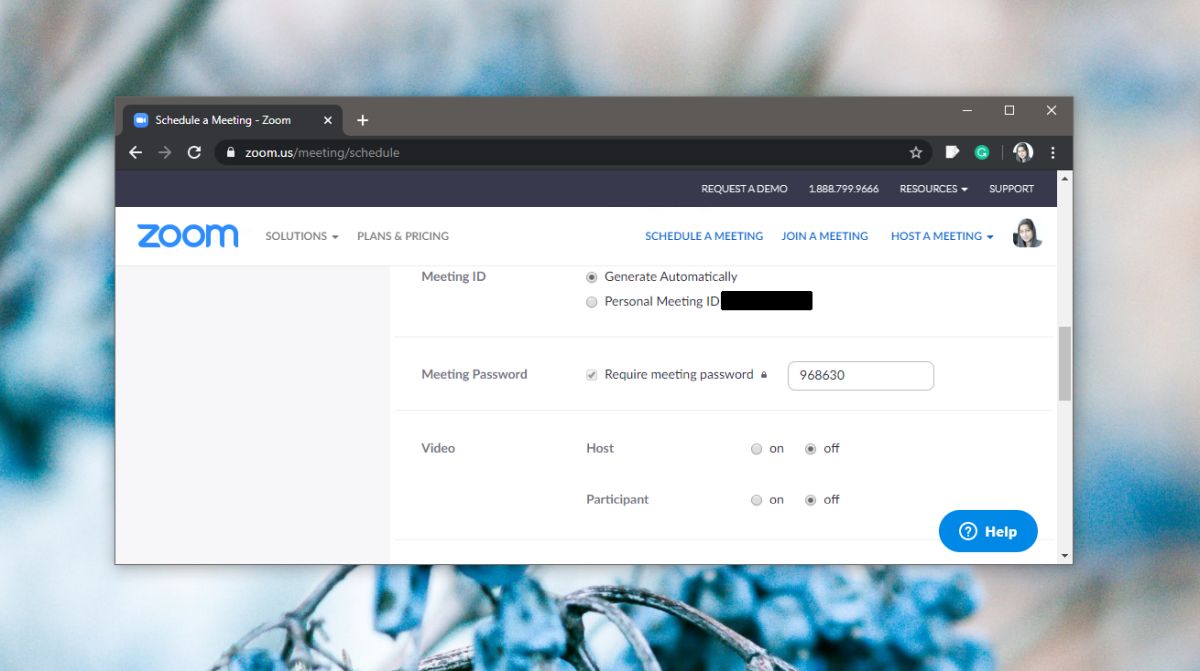The height and width of the screenshot is (671, 1200).
Task: Click the meeting password input field
Action: [861, 376]
